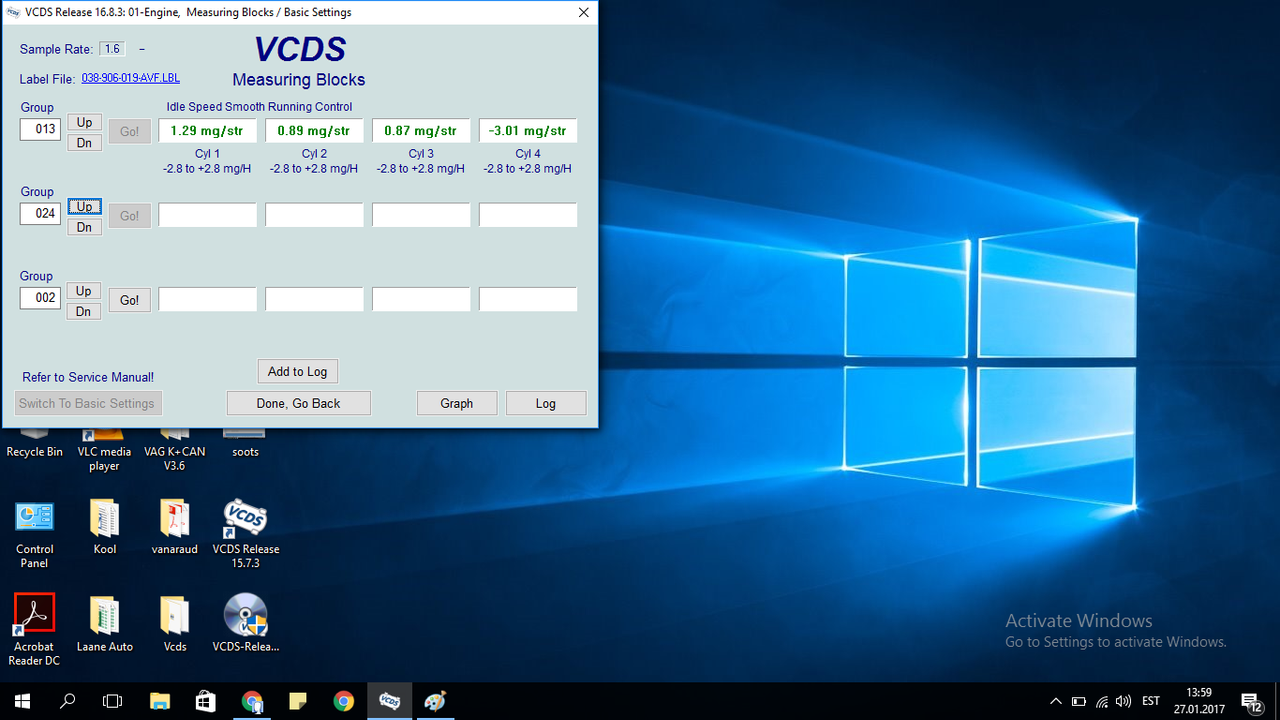Click the Add to Log button
Image resolution: width=1280 pixels, height=720 pixels.
pyautogui.click(x=298, y=371)
